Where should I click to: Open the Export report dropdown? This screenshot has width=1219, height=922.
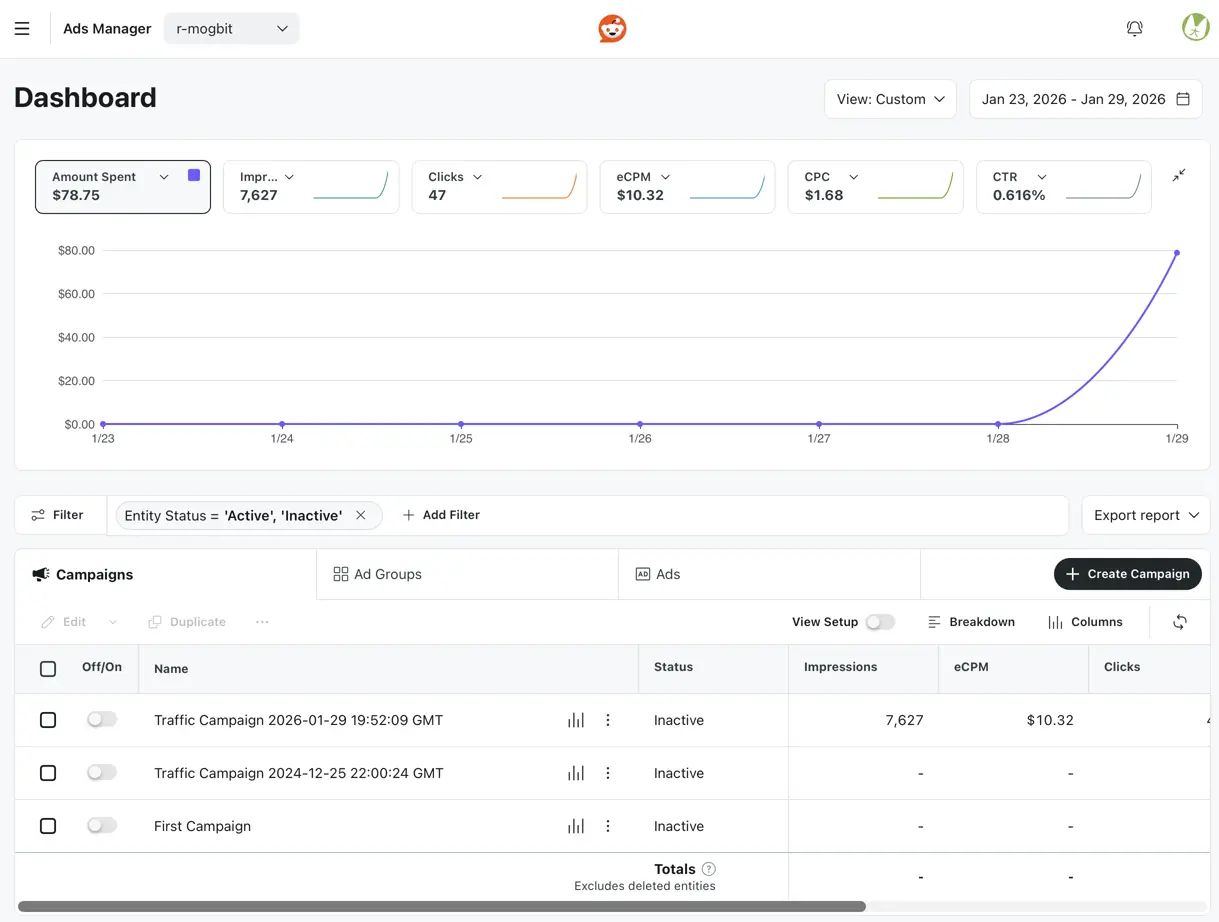(x=1145, y=515)
